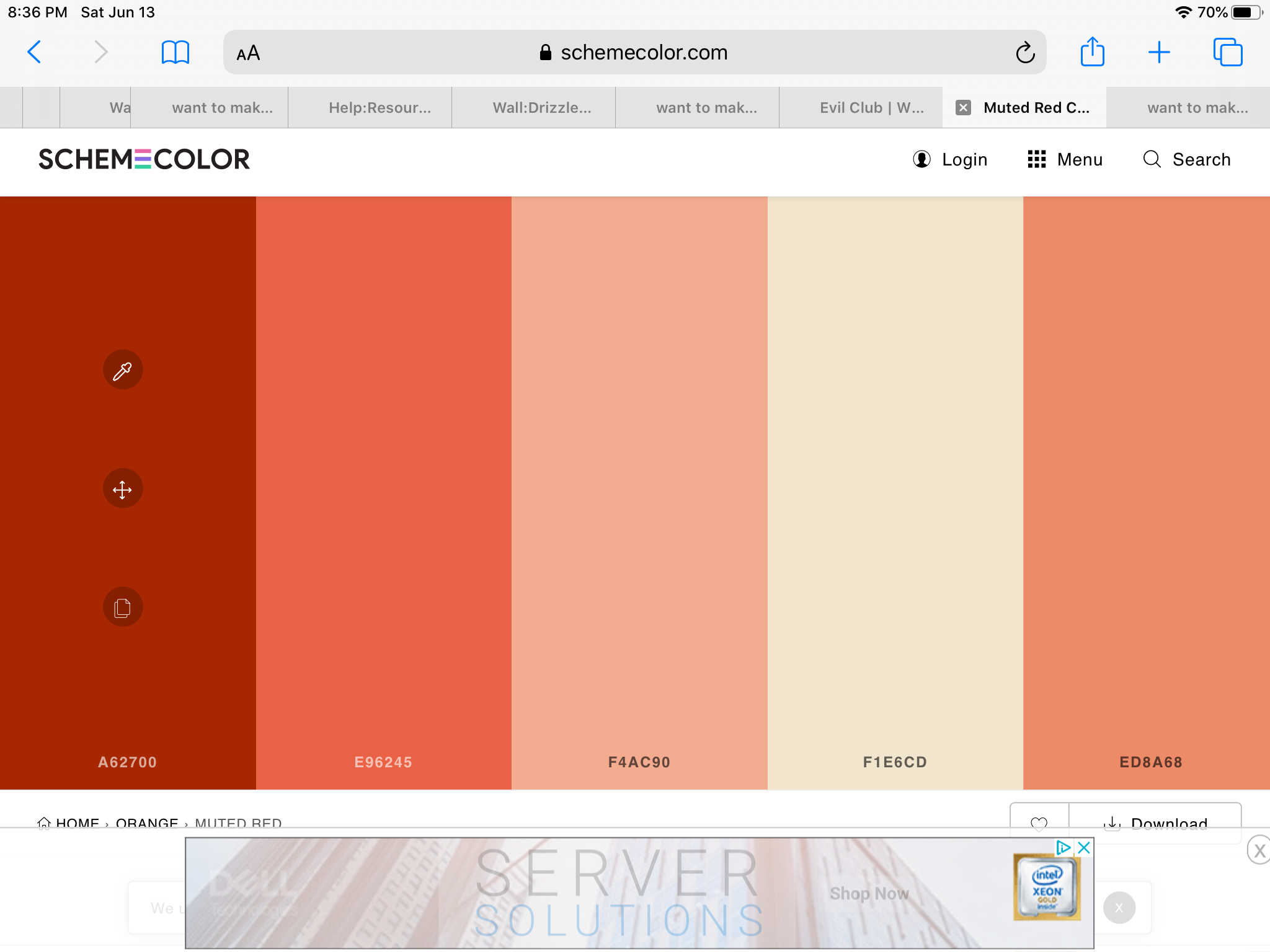Reload the page with refresh icon
This screenshot has height=952, width=1270.
coord(1025,53)
